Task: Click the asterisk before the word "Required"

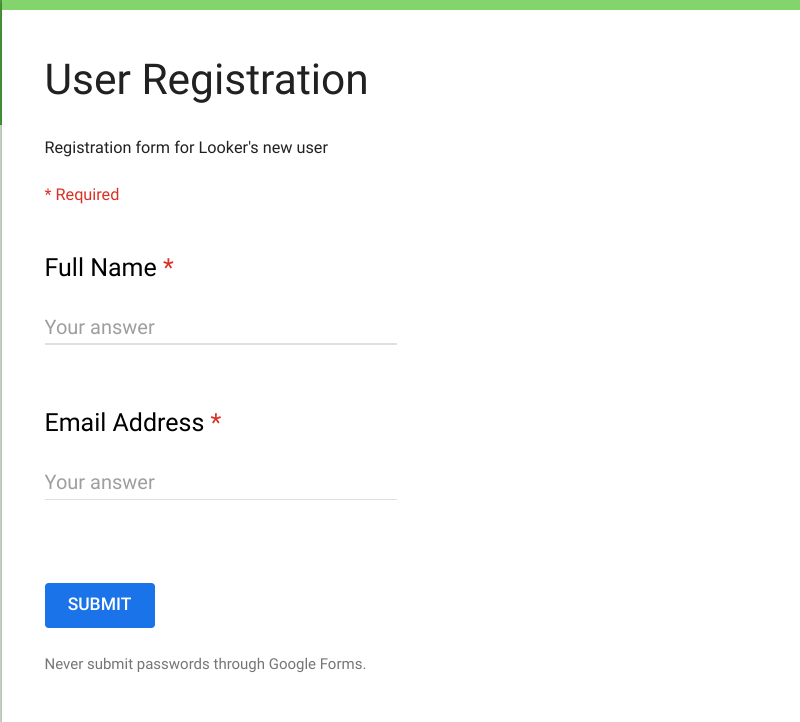Action: 48,194
